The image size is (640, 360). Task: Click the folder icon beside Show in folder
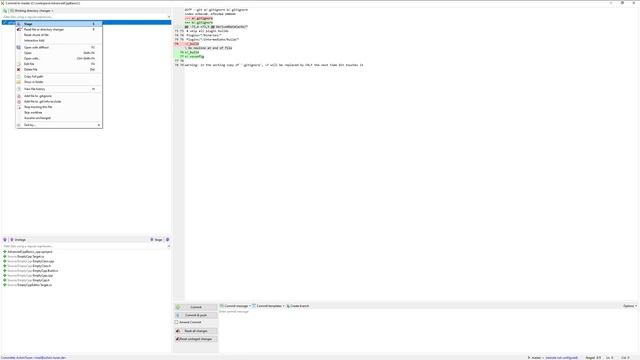18,82
